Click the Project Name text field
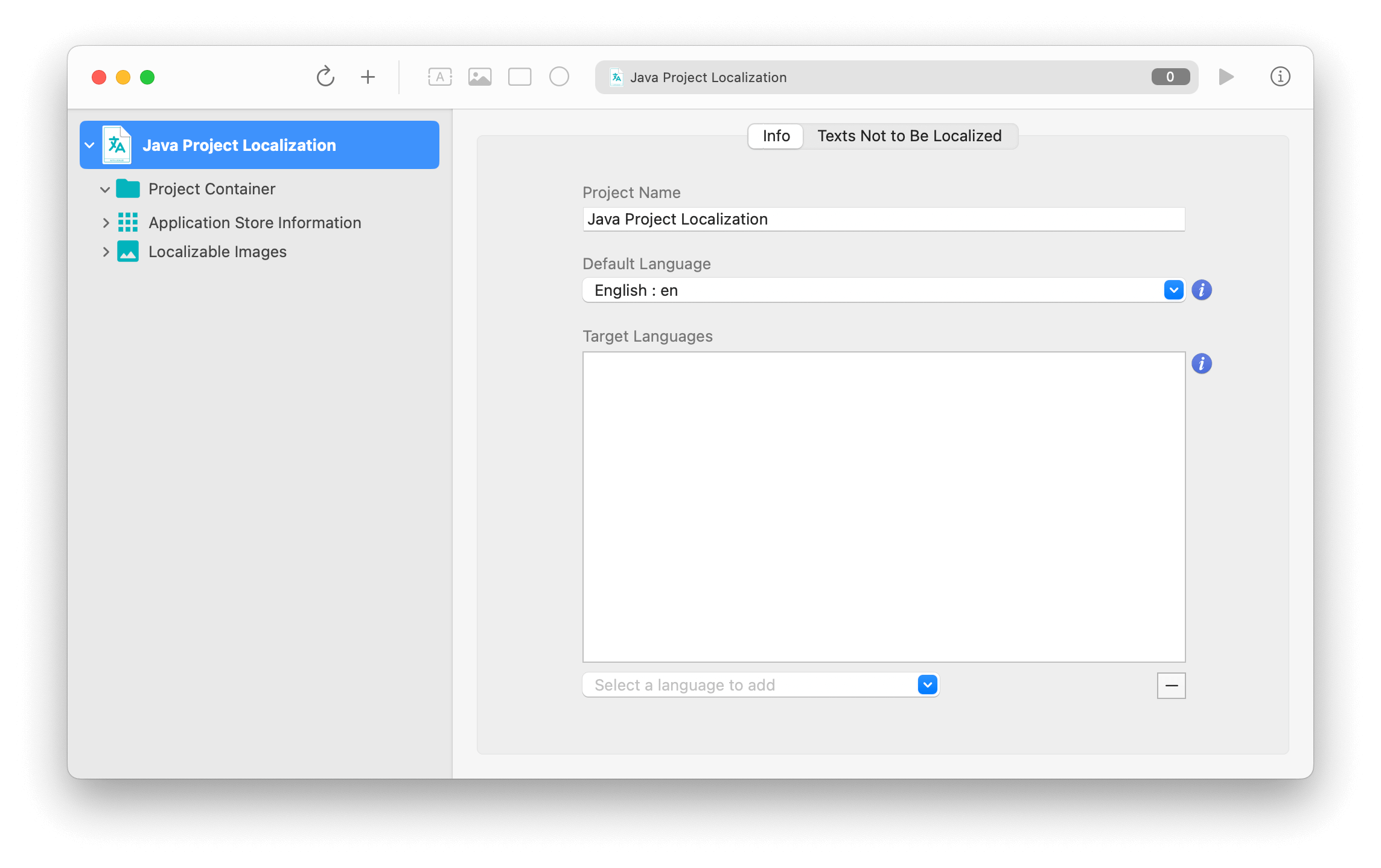The width and height of the screenshot is (1381, 868). tap(884, 219)
